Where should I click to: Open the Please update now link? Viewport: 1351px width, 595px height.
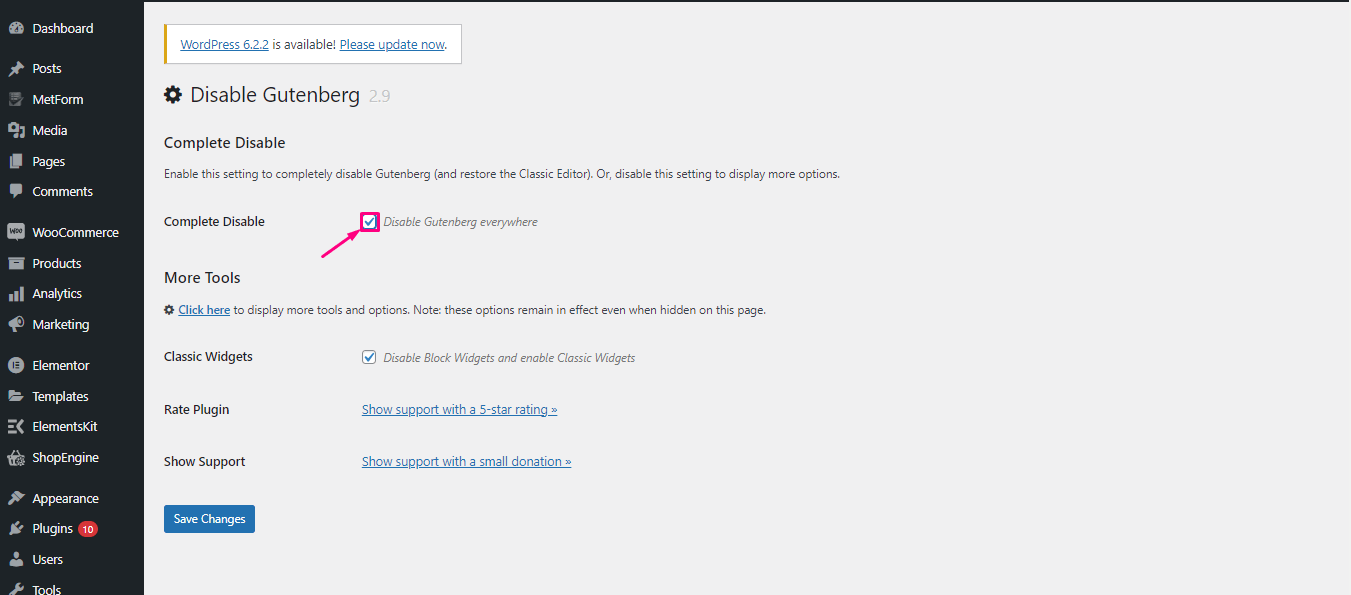click(391, 44)
